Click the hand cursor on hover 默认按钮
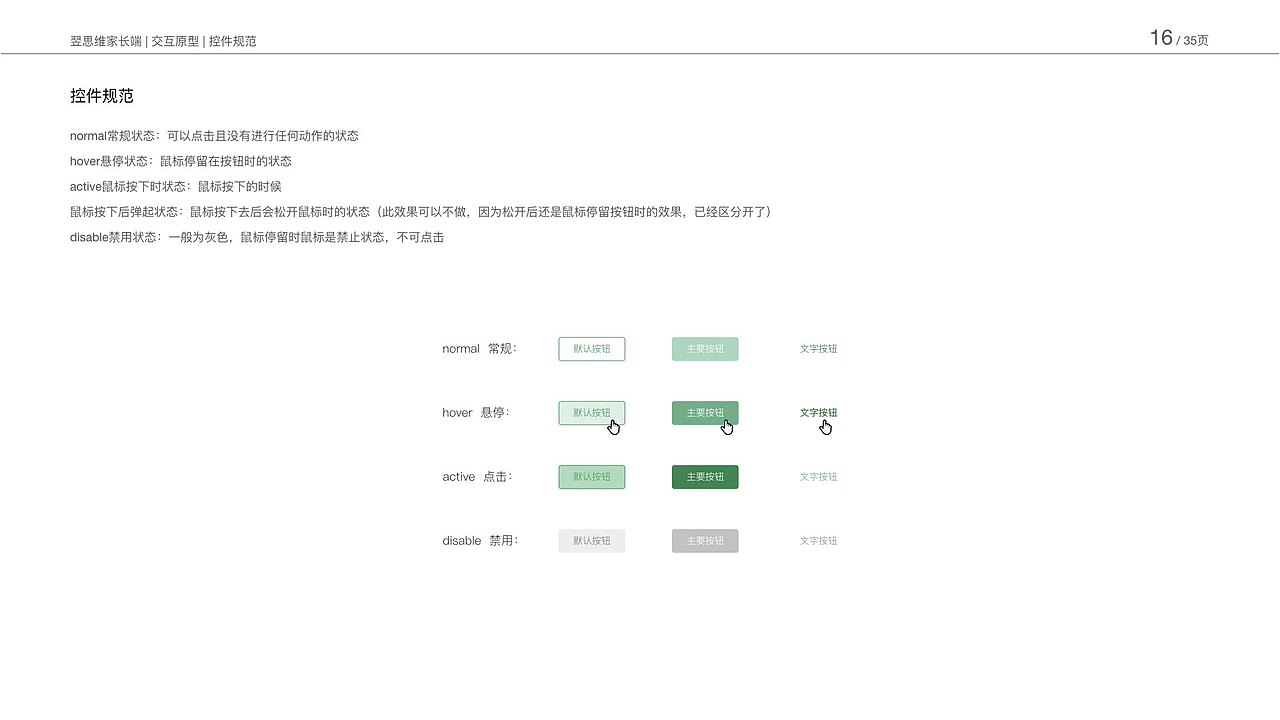The width and height of the screenshot is (1280, 720). pos(614,427)
